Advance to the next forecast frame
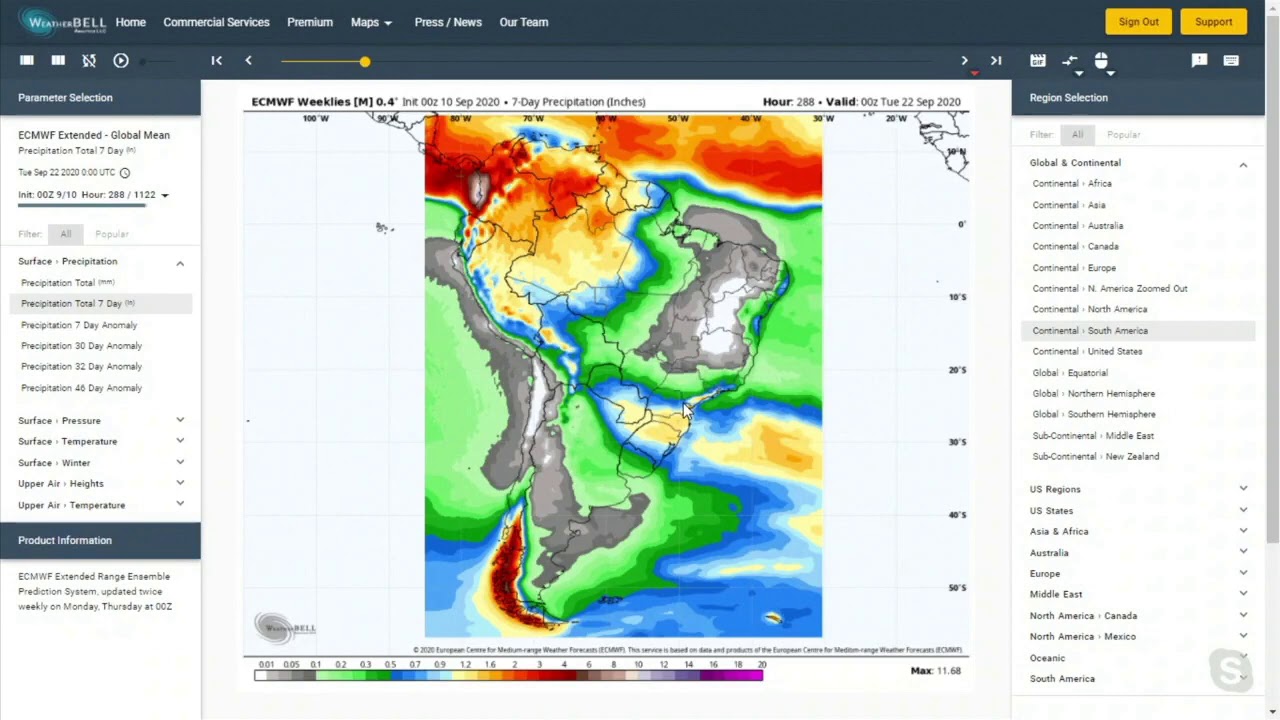 click(x=964, y=61)
